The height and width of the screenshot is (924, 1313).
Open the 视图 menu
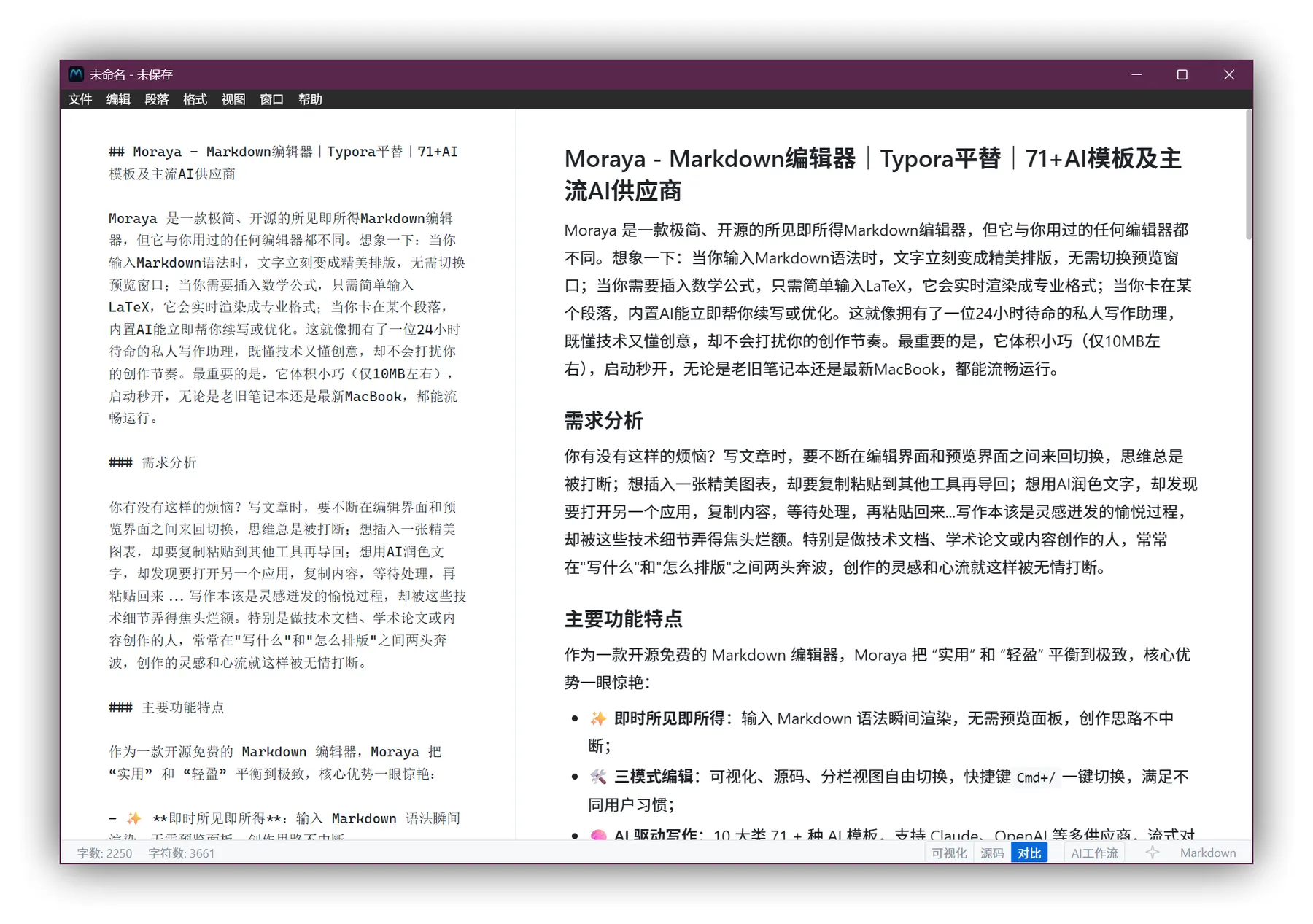click(x=232, y=100)
